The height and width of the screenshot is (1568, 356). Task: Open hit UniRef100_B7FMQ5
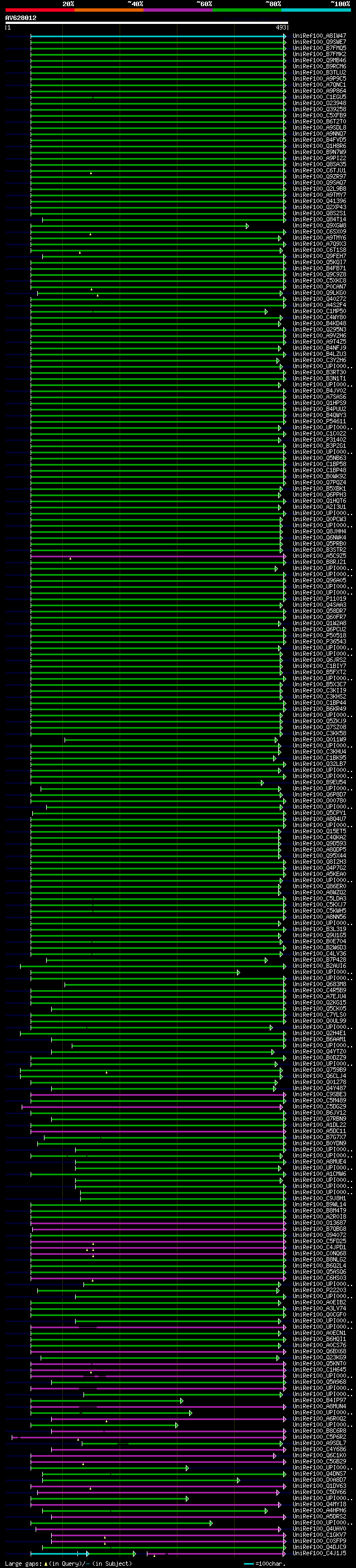[319, 48]
